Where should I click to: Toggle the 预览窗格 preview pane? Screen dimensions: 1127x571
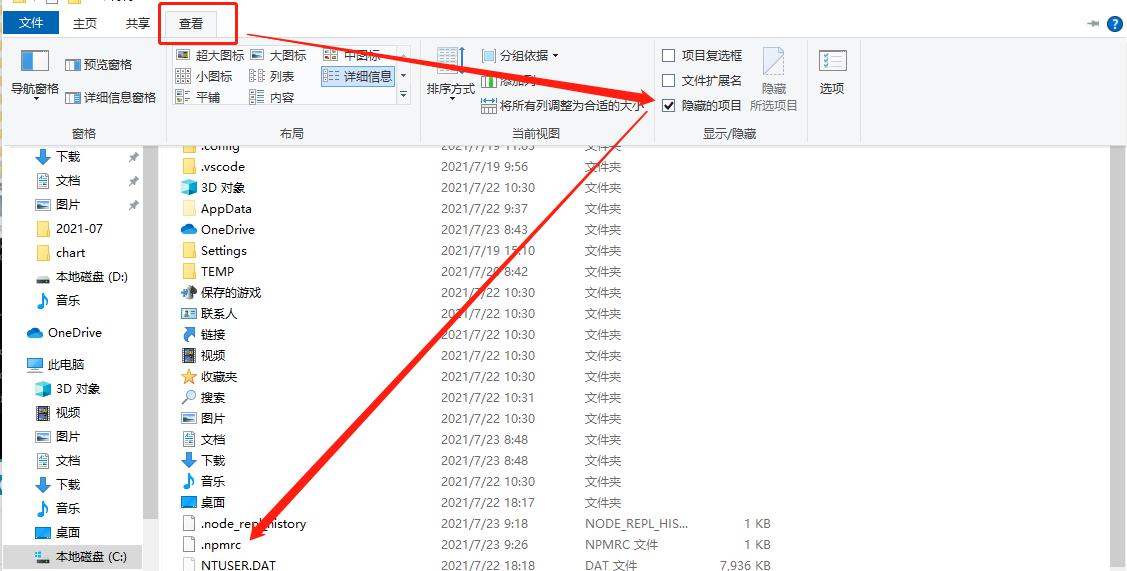click(x=98, y=65)
